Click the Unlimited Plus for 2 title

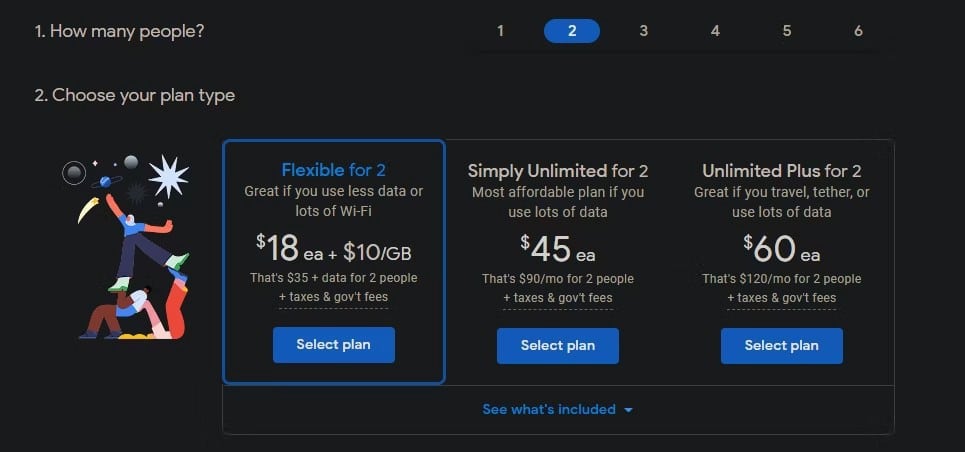pos(782,171)
